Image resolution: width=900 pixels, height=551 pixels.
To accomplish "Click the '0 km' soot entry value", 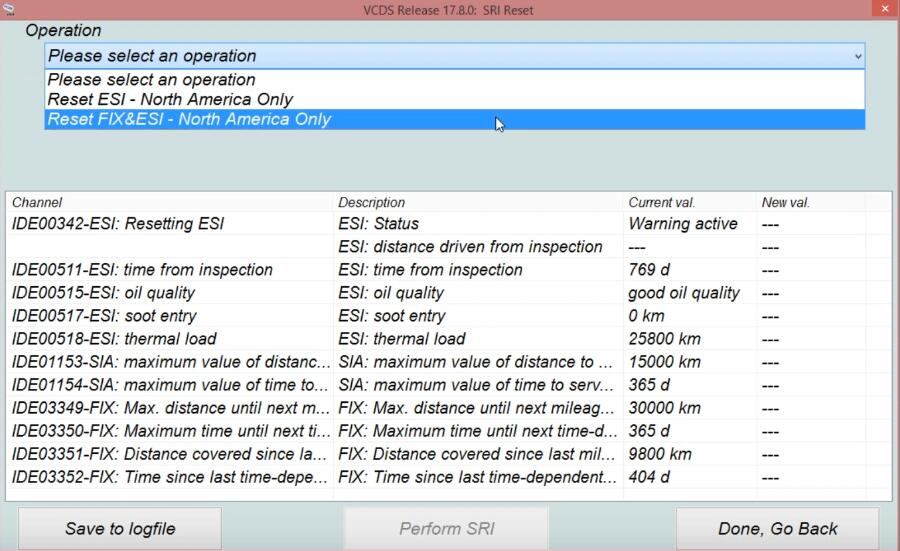I will [646, 316].
